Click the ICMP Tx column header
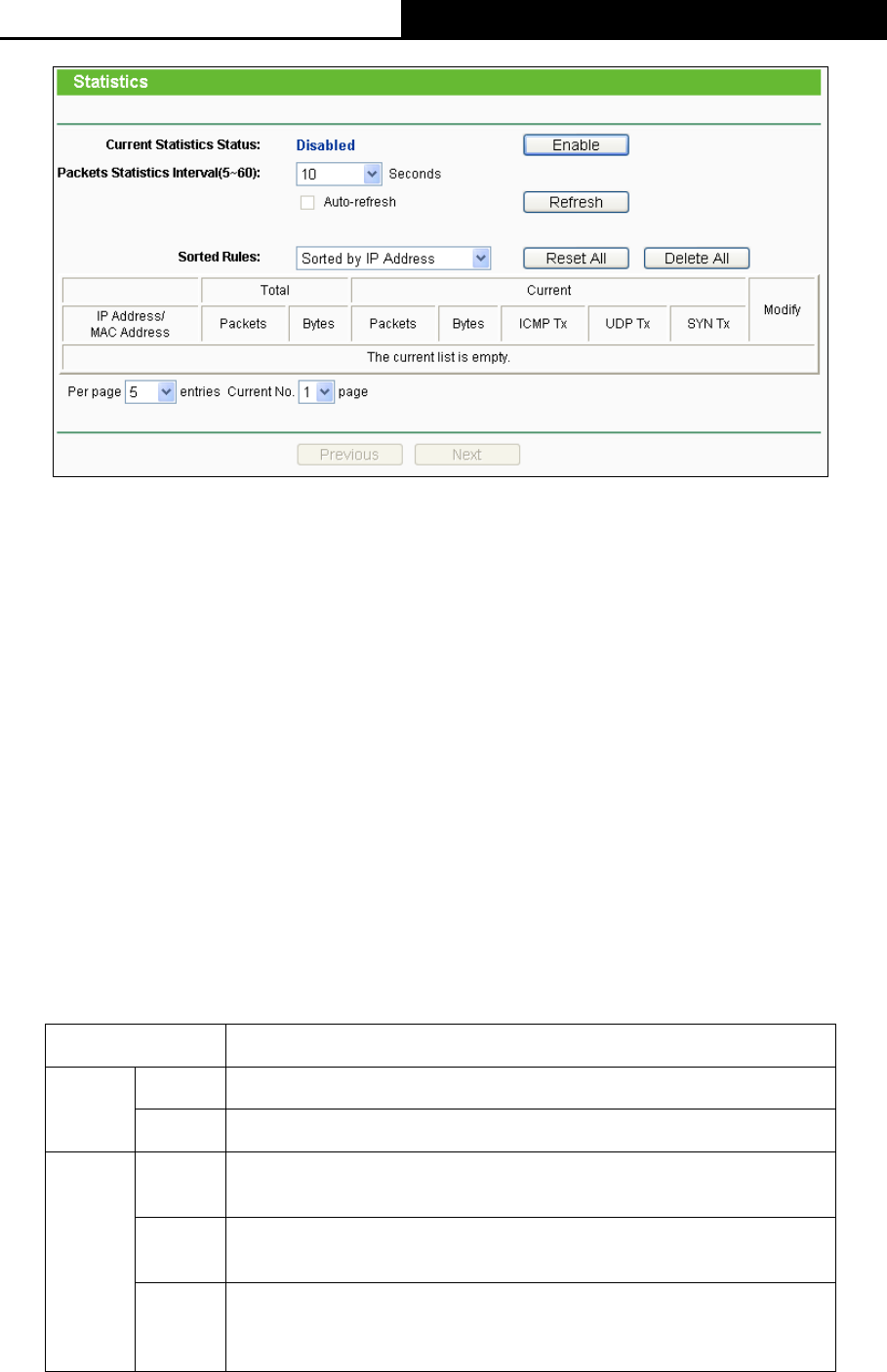This screenshot has height=1372, width=887. (x=544, y=324)
